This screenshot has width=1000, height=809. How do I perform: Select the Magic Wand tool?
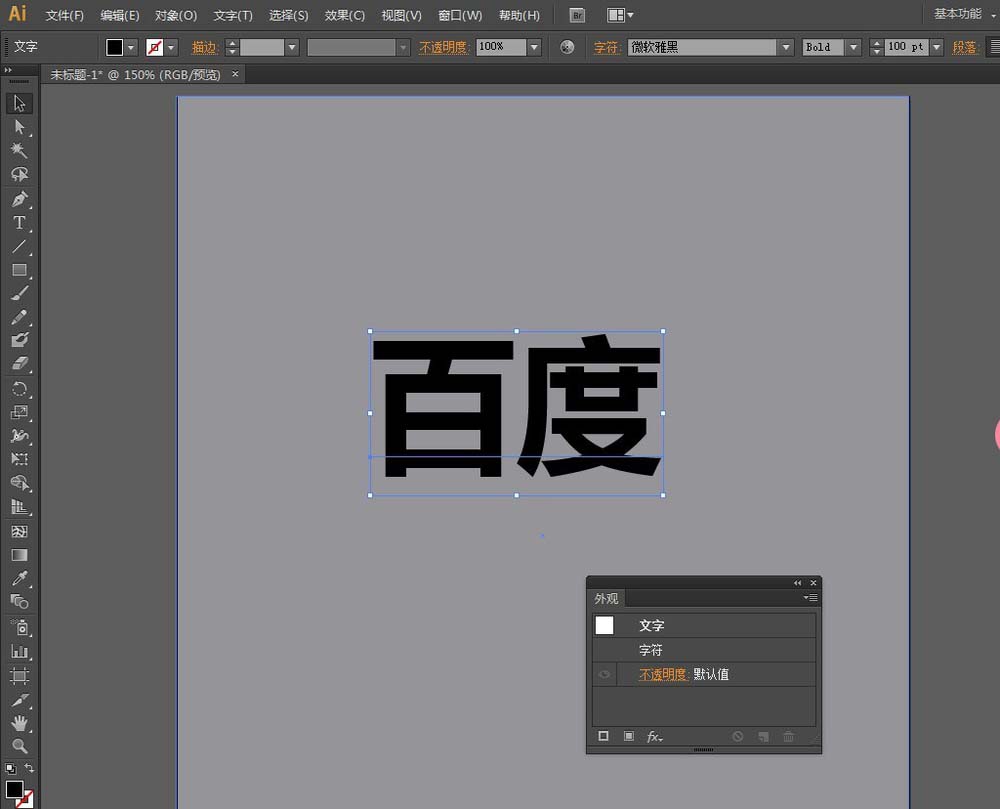(19, 150)
